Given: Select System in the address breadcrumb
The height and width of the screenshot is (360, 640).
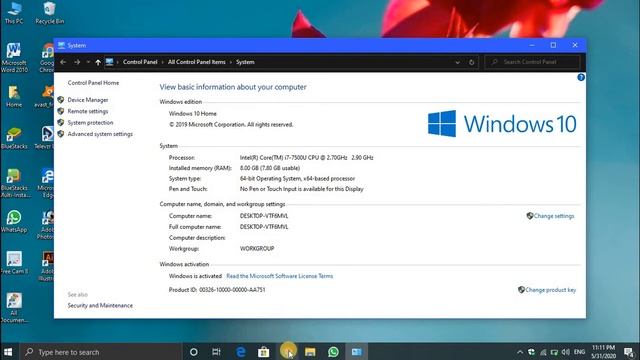Looking at the screenshot, I should pos(245,62).
